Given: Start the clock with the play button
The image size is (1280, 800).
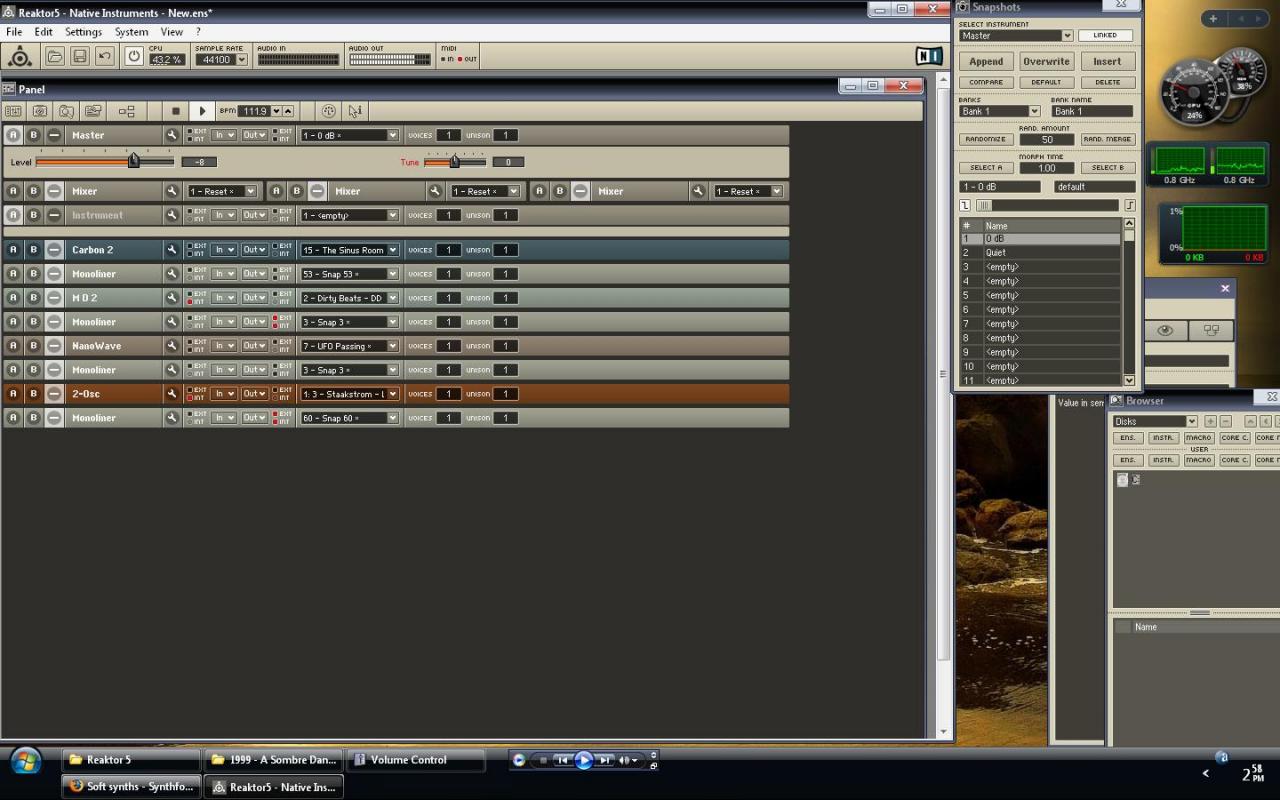Looking at the screenshot, I should [202, 111].
